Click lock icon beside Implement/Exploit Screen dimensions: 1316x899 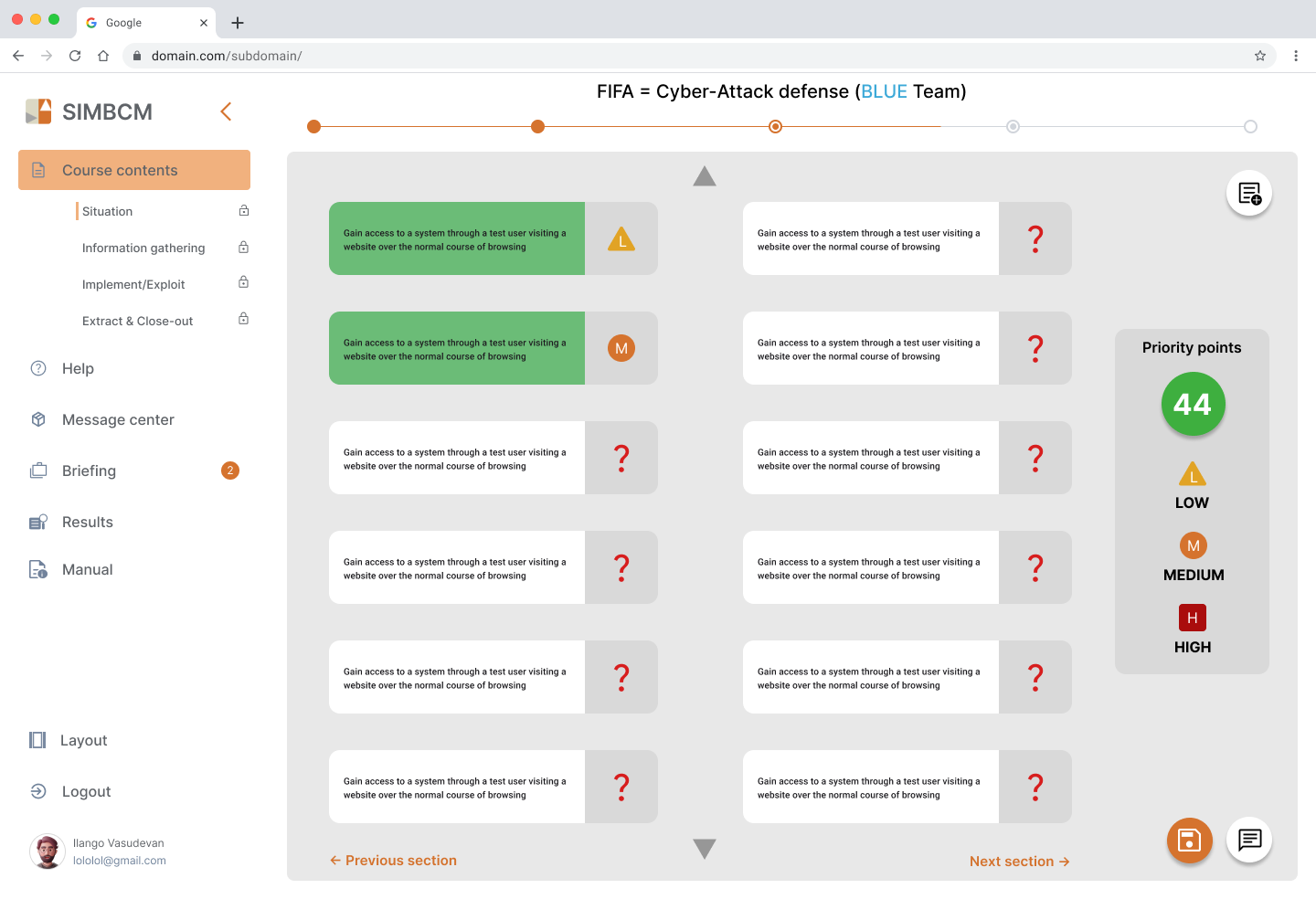(244, 281)
